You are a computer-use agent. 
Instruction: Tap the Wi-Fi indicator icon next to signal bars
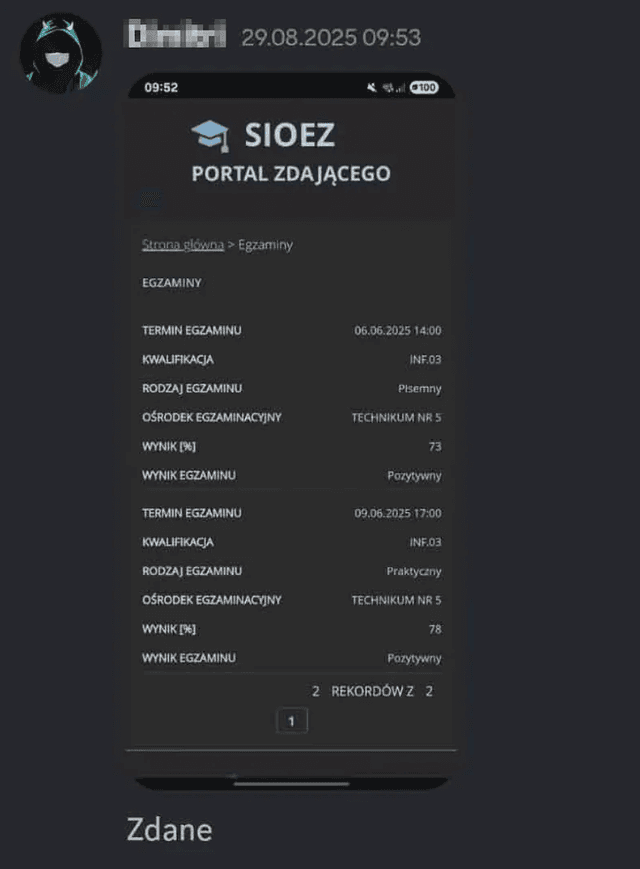388,88
